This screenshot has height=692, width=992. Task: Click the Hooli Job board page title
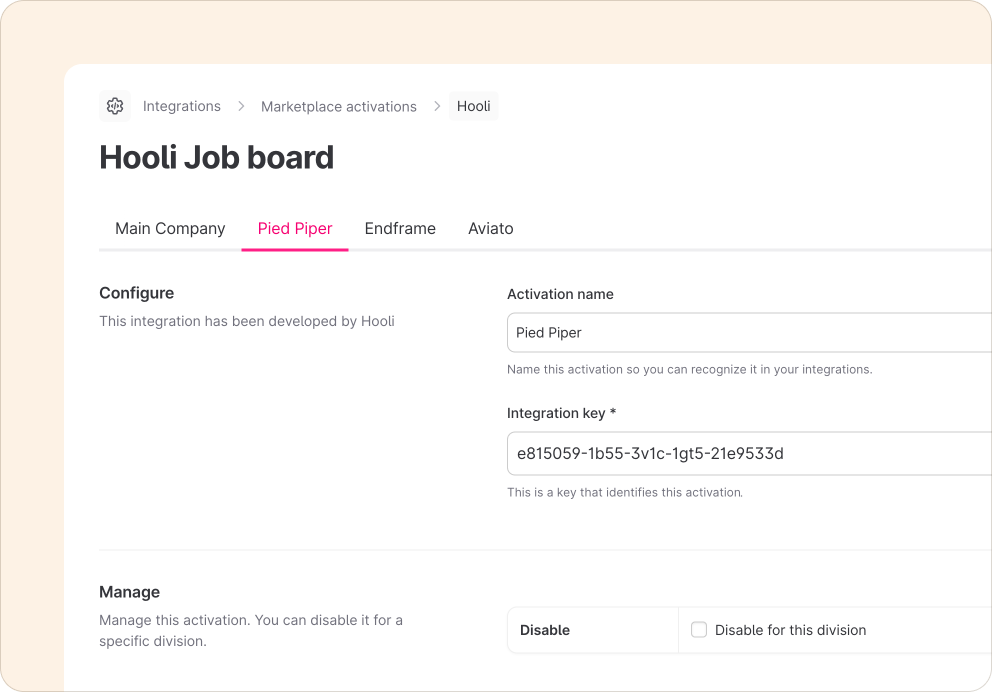click(x=216, y=158)
